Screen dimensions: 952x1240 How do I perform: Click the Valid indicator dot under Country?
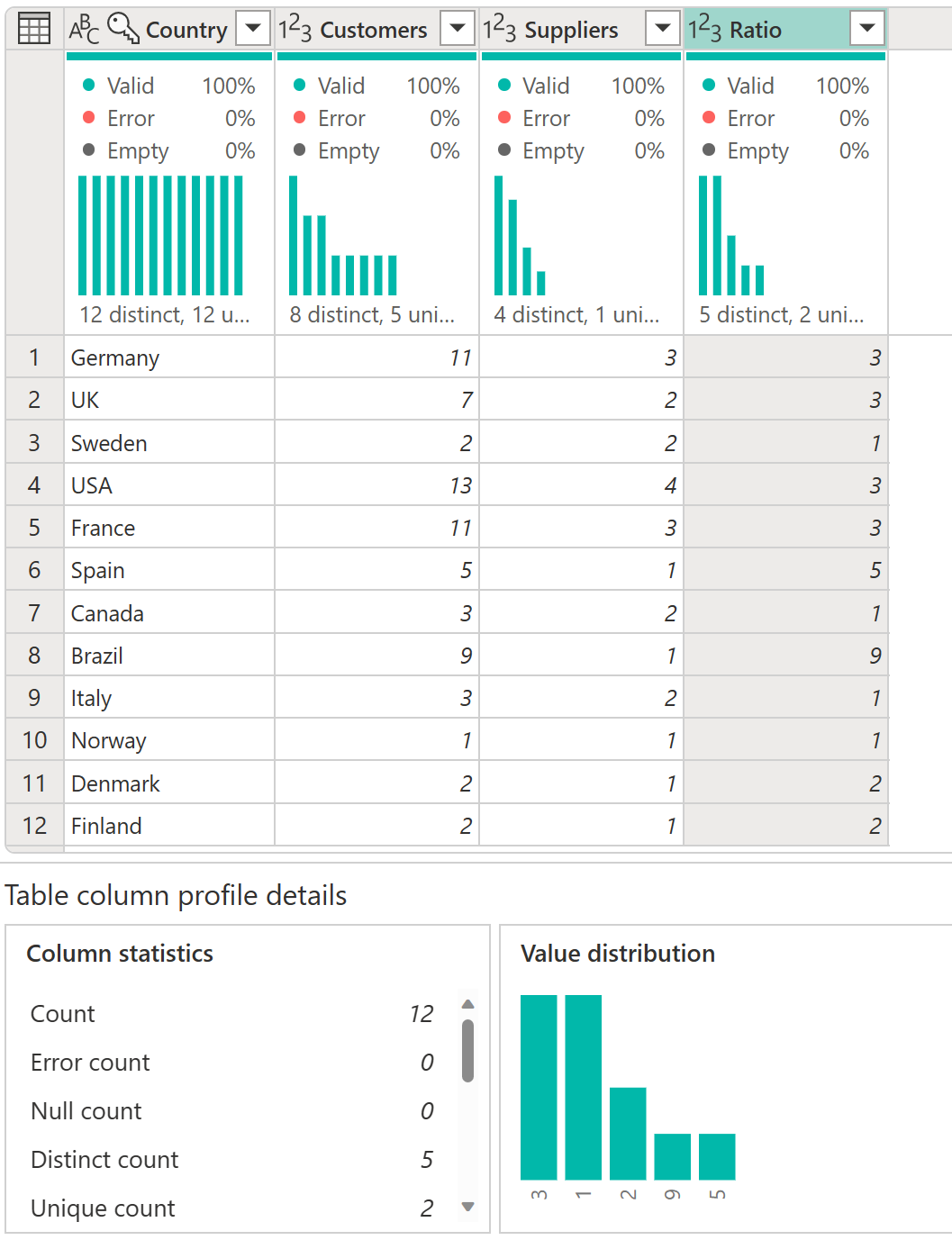(x=88, y=86)
